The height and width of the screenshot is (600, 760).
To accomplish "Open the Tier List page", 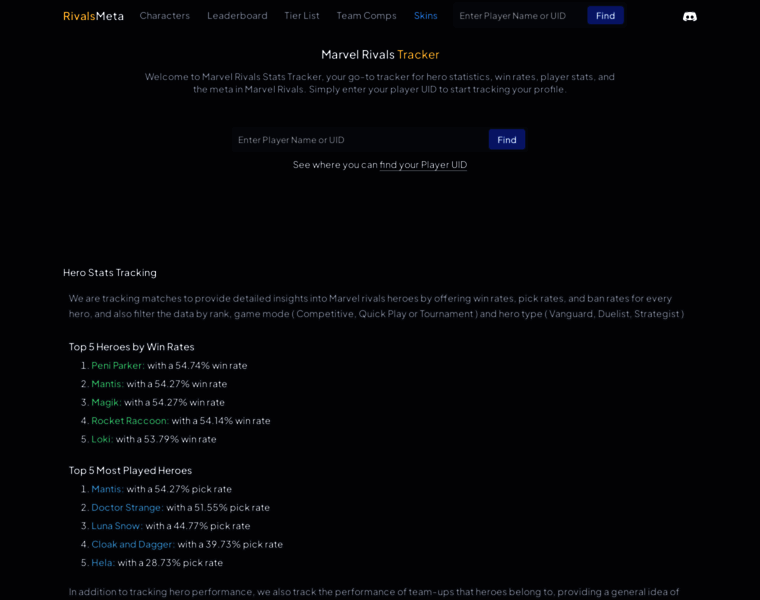I will 301,16.
